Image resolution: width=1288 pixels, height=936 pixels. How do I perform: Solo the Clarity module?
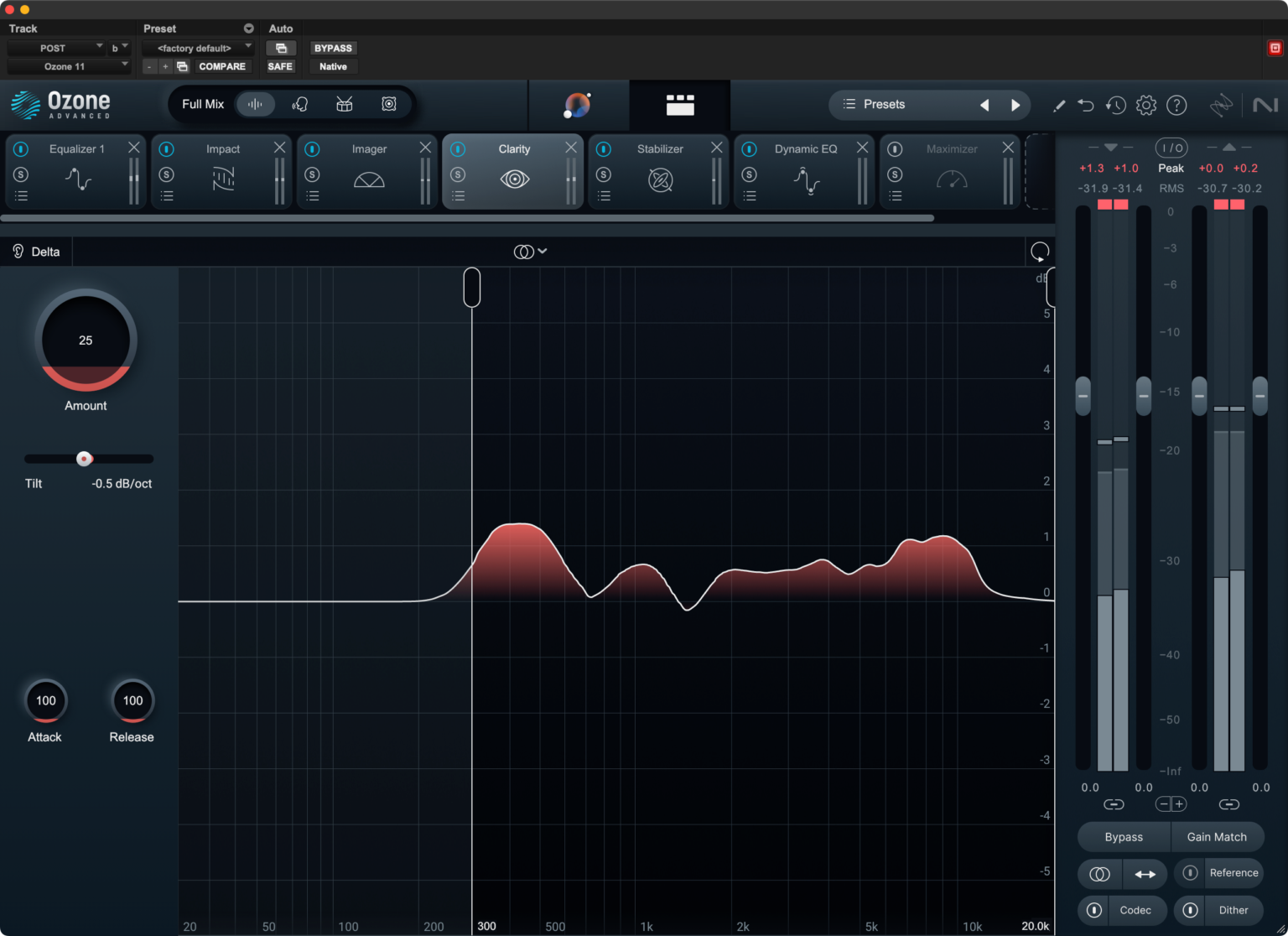458,174
